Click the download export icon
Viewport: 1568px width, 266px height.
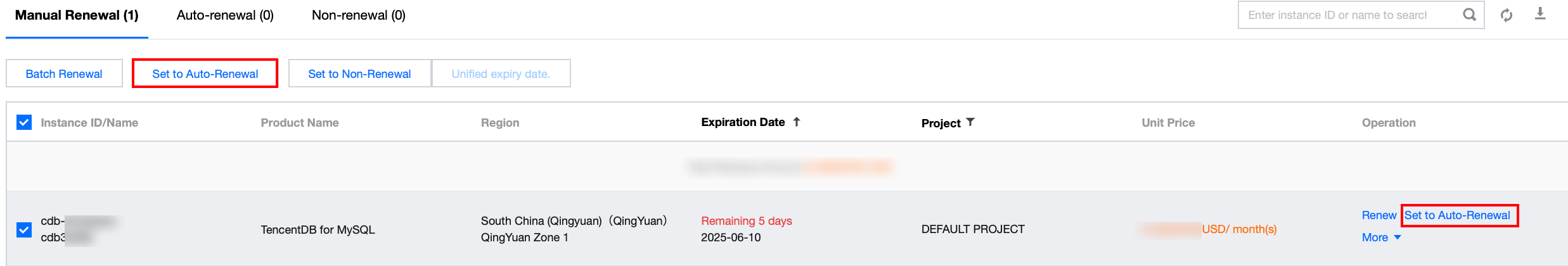pyautogui.click(x=1540, y=14)
